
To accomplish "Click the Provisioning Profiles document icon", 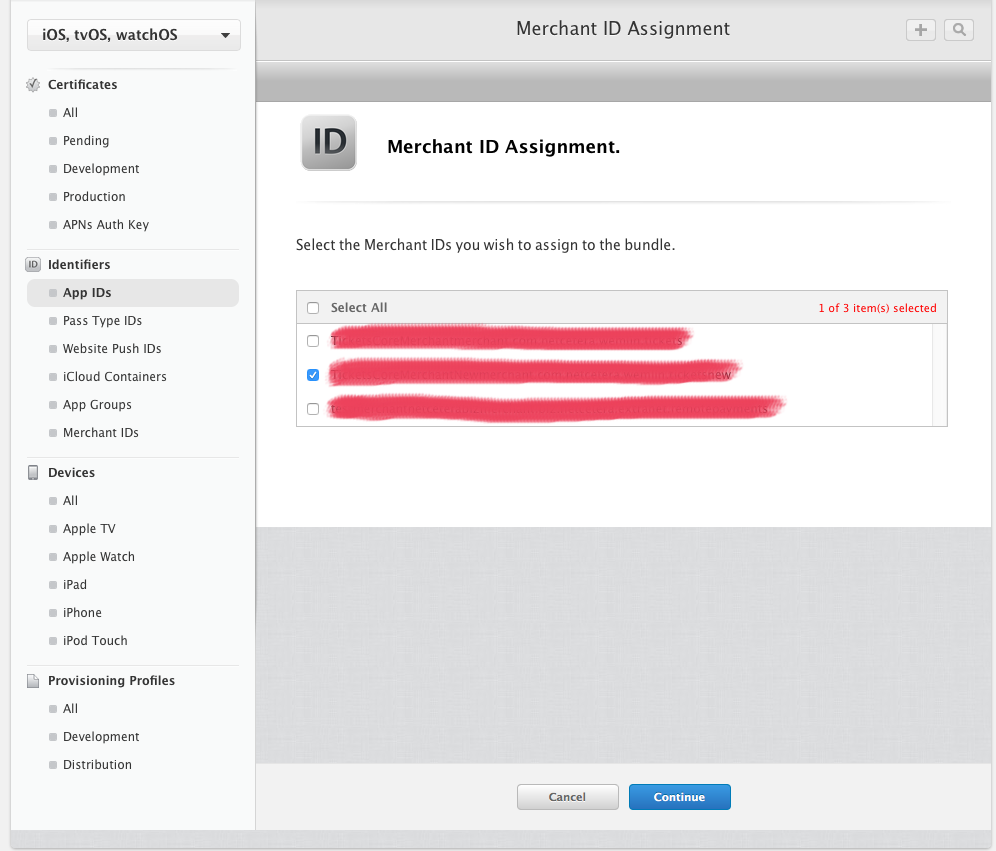I will 33,681.
